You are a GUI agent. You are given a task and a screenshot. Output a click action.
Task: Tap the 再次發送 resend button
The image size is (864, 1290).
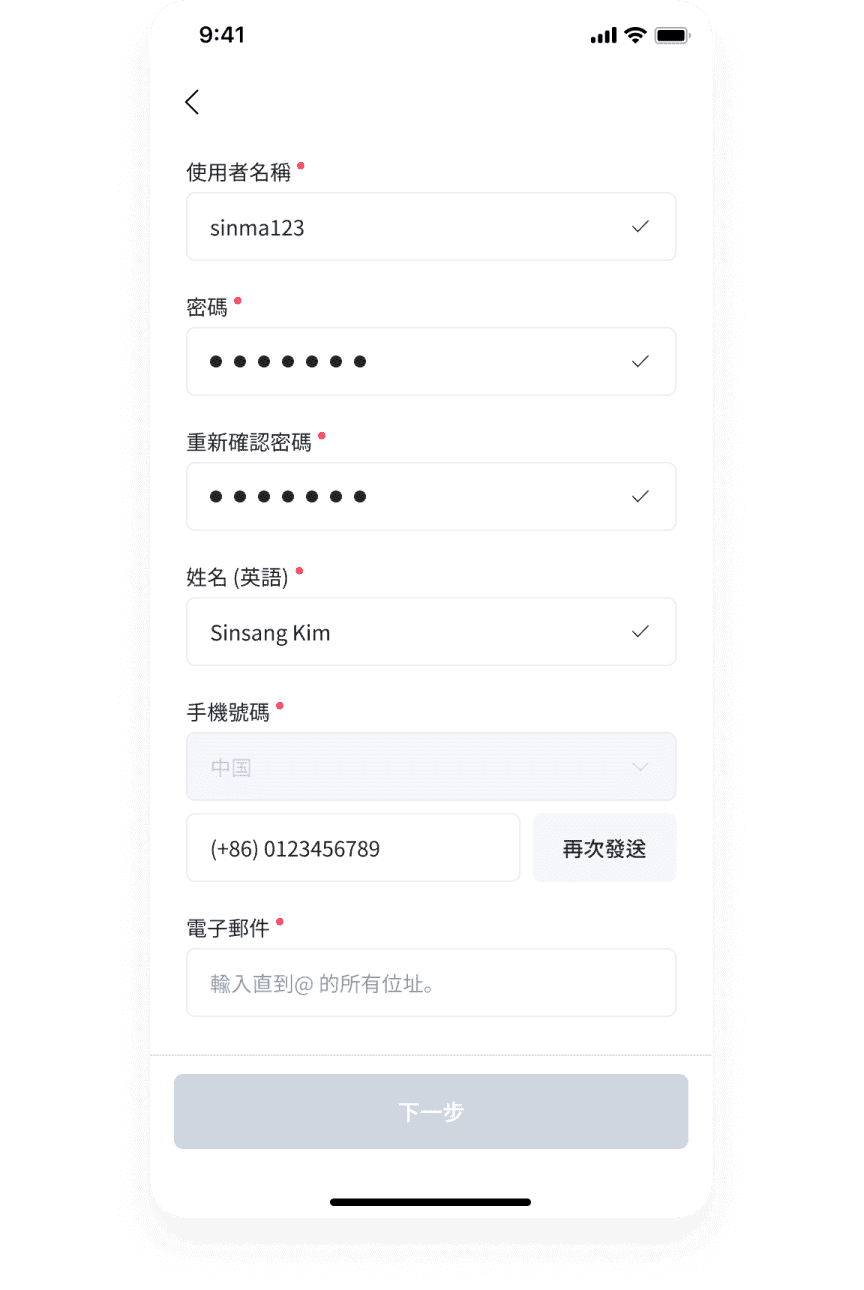click(604, 848)
